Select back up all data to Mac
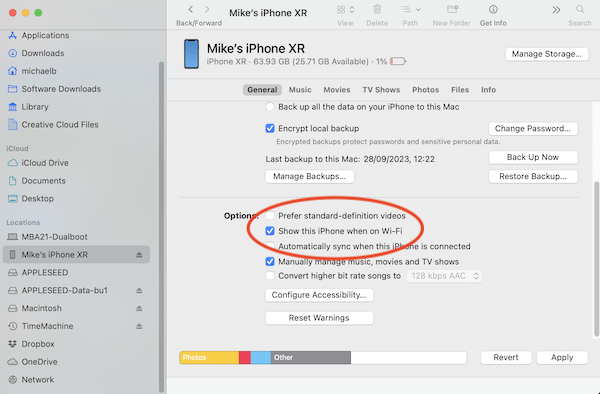The height and width of the screenshot is (394, 600). click(x=270, y=107)
